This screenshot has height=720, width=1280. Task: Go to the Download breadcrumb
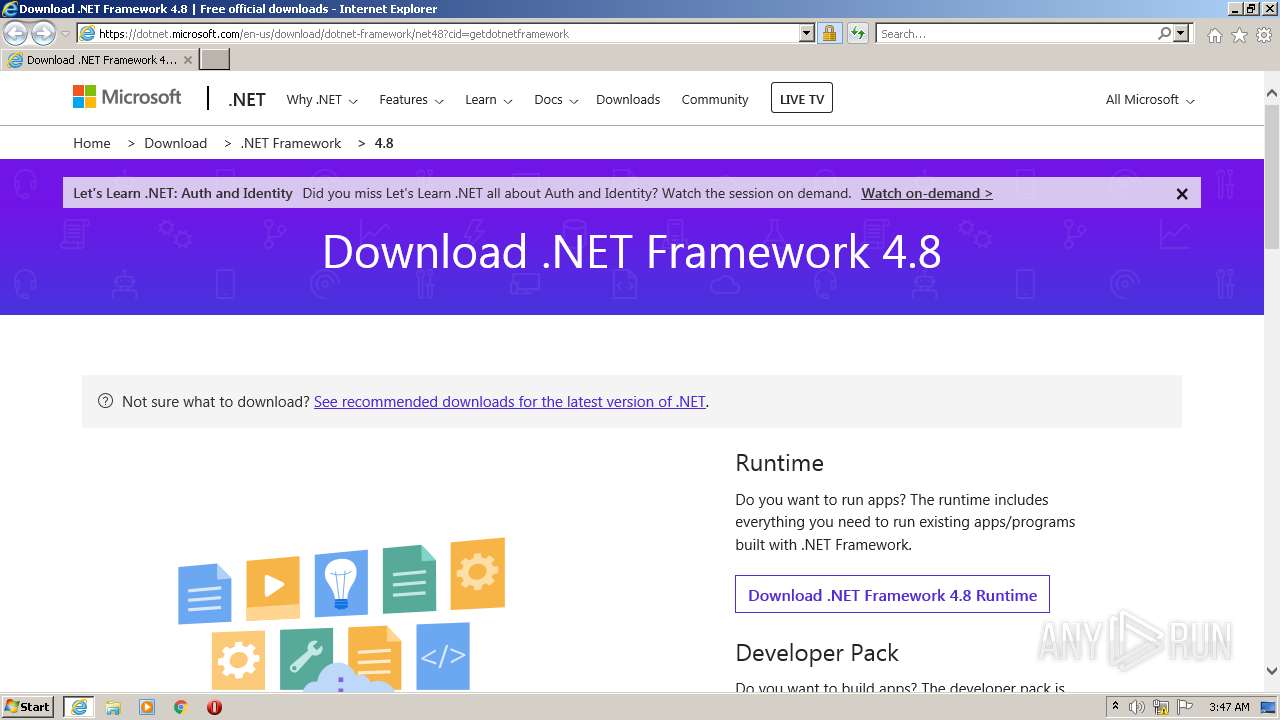pos(176,143)
